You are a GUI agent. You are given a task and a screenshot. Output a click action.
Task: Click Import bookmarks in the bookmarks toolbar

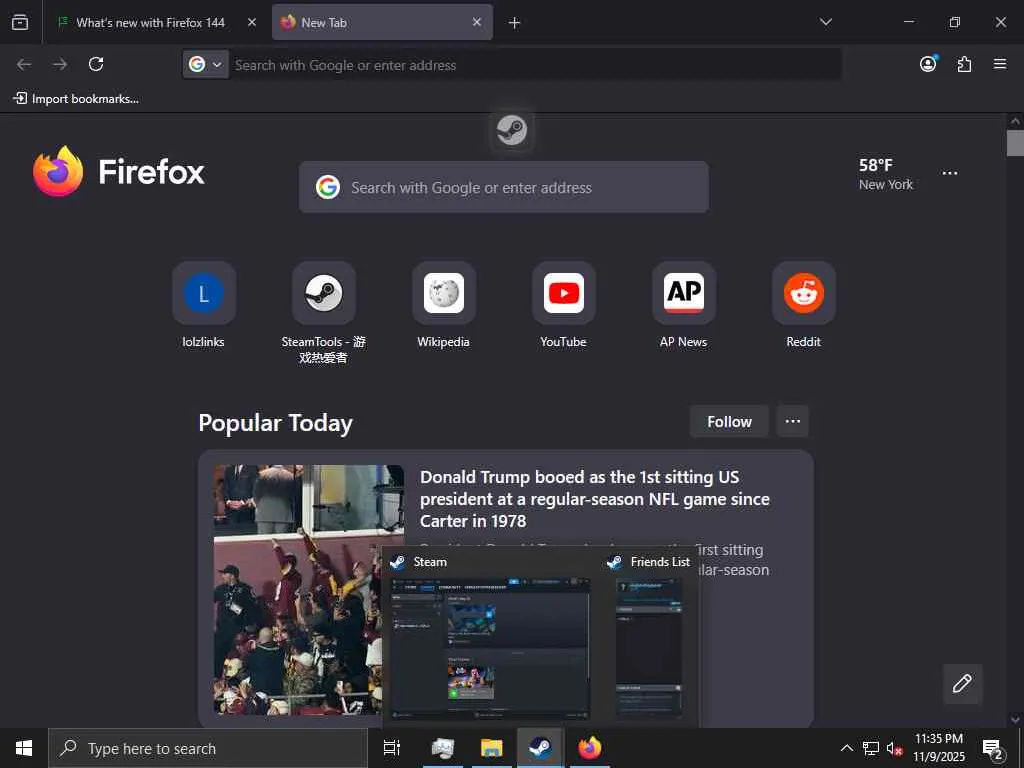tap(76, 99)
